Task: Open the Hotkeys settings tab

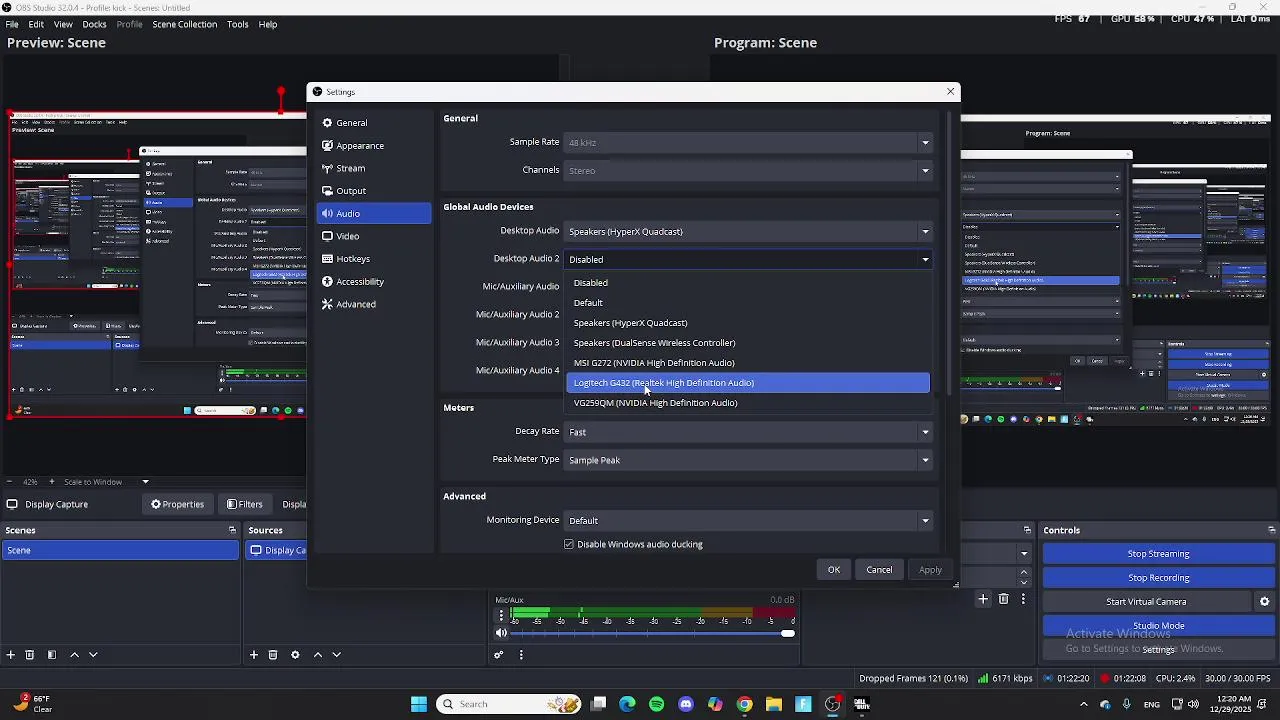Action: [x=374, y=259]
